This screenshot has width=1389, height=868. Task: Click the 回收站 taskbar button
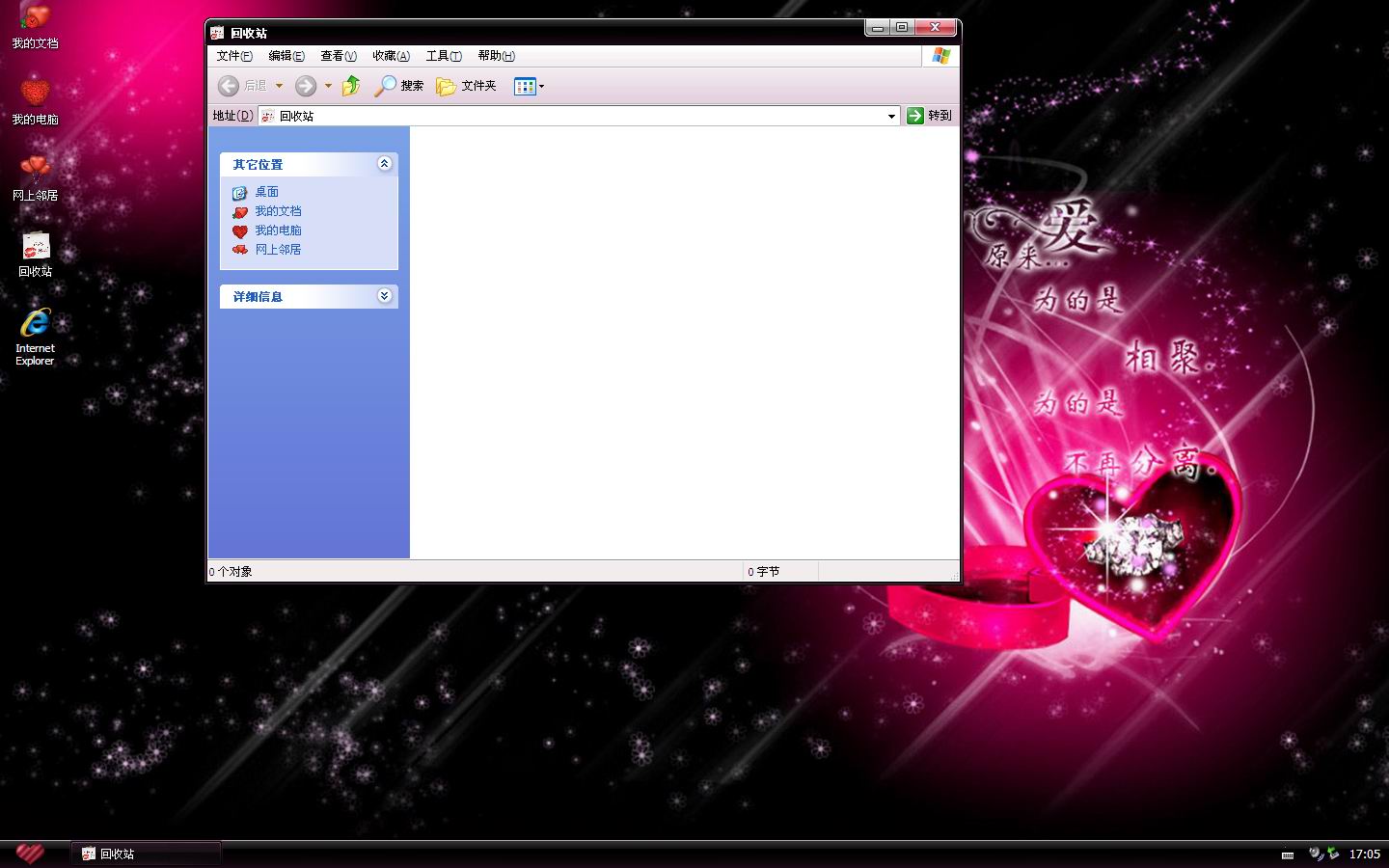[x=148, y=854]
